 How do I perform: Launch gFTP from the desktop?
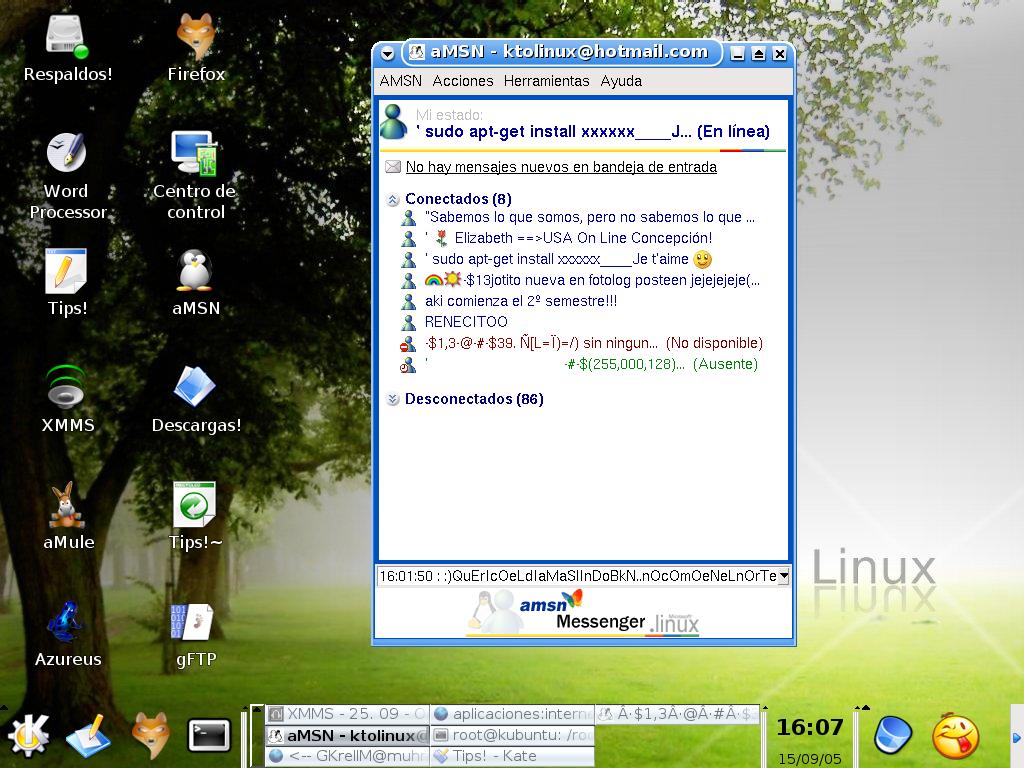coord(192,622)
